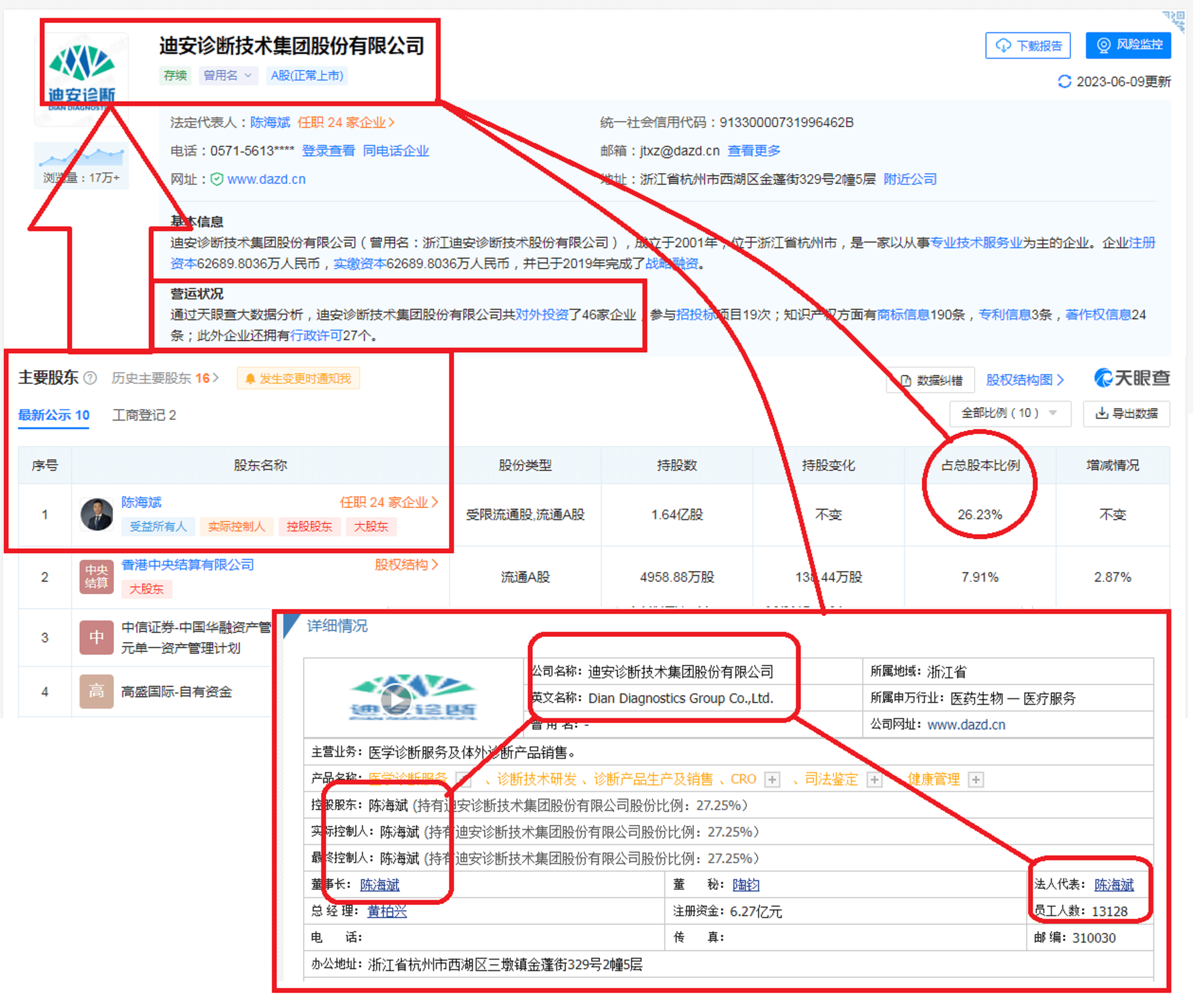Open 著作权信息 copyright link
This screenshot has height=1008, width=1194.
(x=1099, y=315)
